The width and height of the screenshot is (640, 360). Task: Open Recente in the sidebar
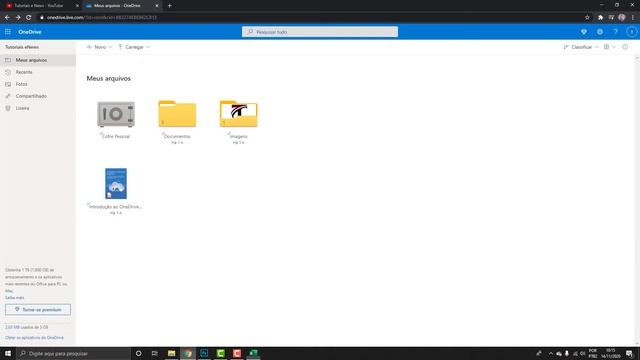coord(38,72)
